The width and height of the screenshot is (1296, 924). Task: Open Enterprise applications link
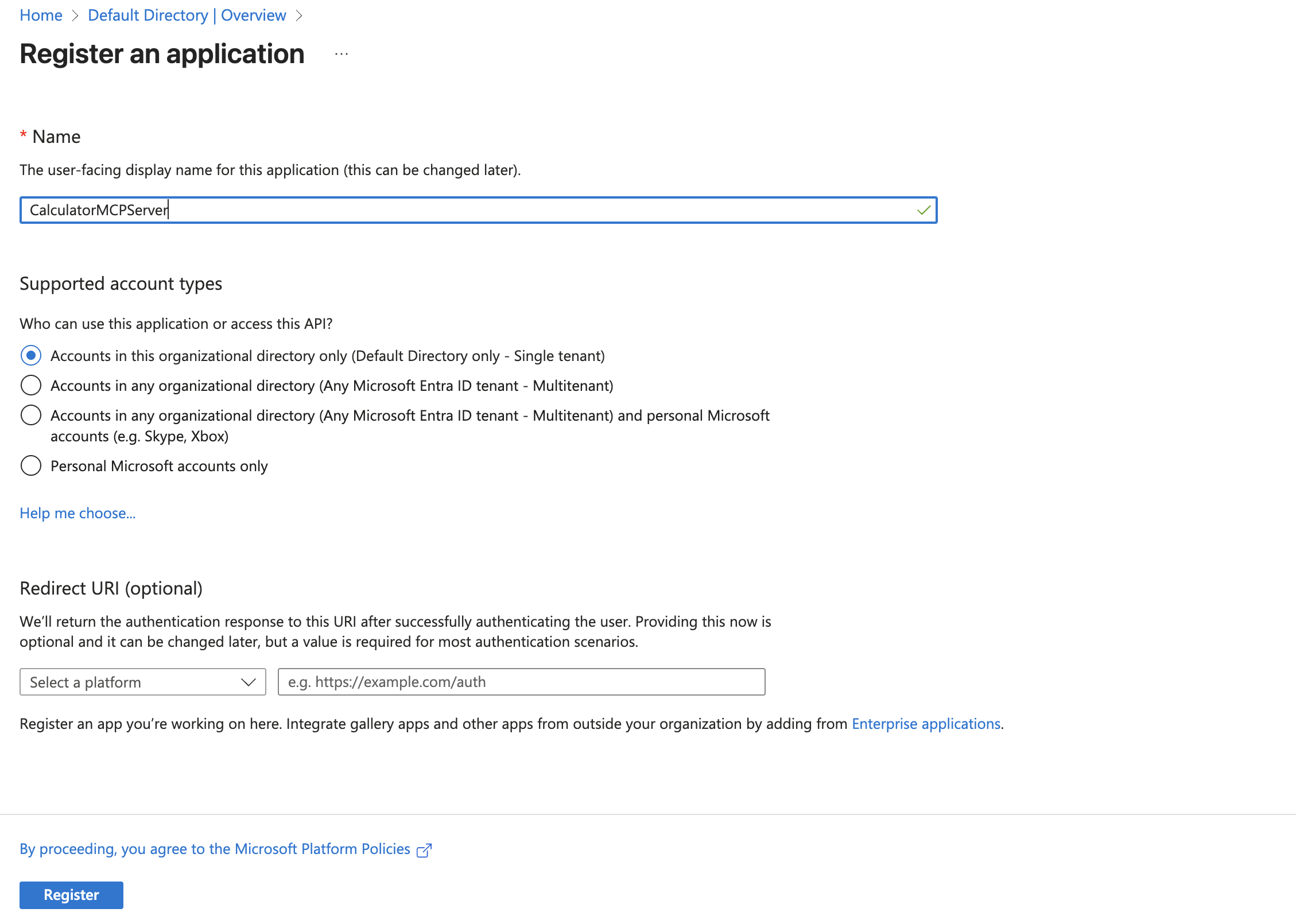tap(926, 724)
